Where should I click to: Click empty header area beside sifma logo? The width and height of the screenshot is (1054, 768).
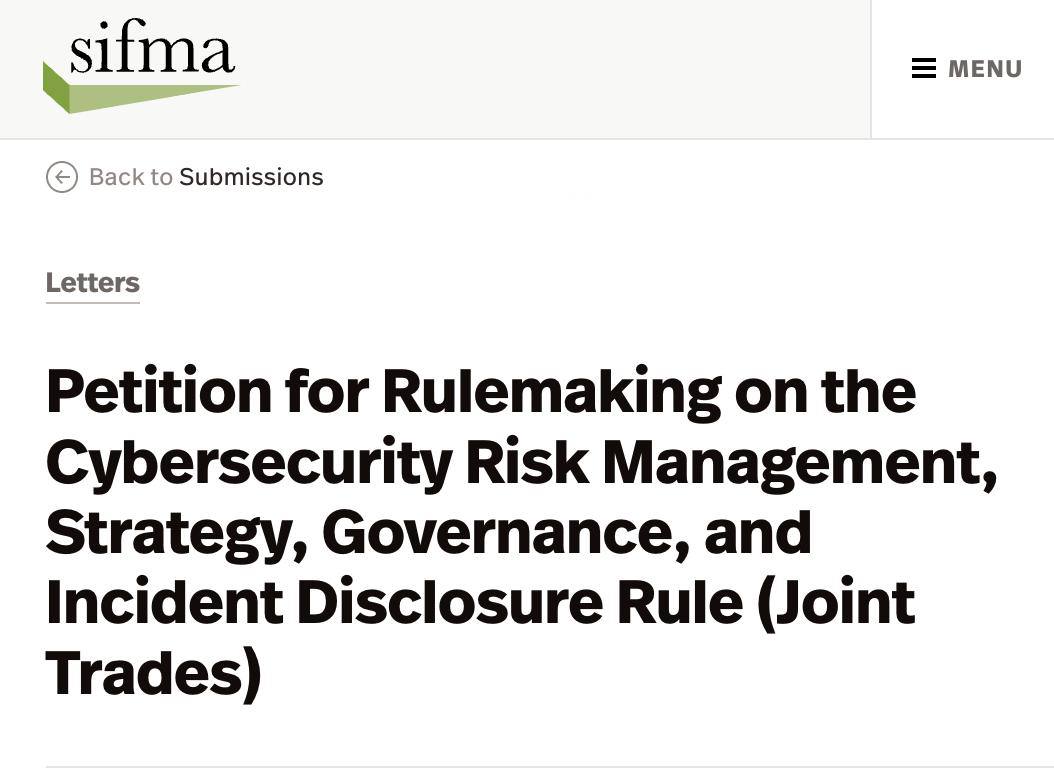click(x=551, y=69)
